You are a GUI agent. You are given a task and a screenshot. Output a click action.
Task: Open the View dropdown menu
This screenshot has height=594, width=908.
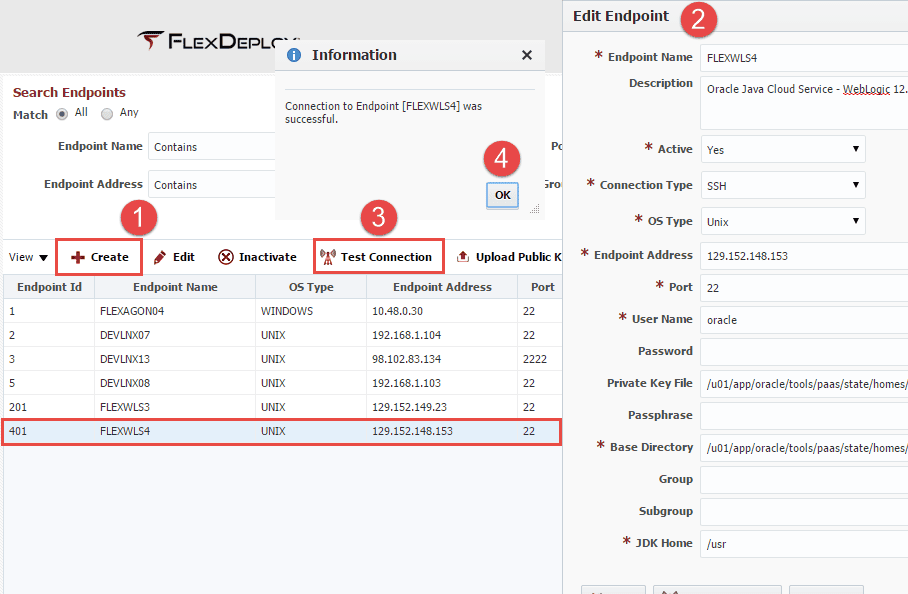point(28,257)
